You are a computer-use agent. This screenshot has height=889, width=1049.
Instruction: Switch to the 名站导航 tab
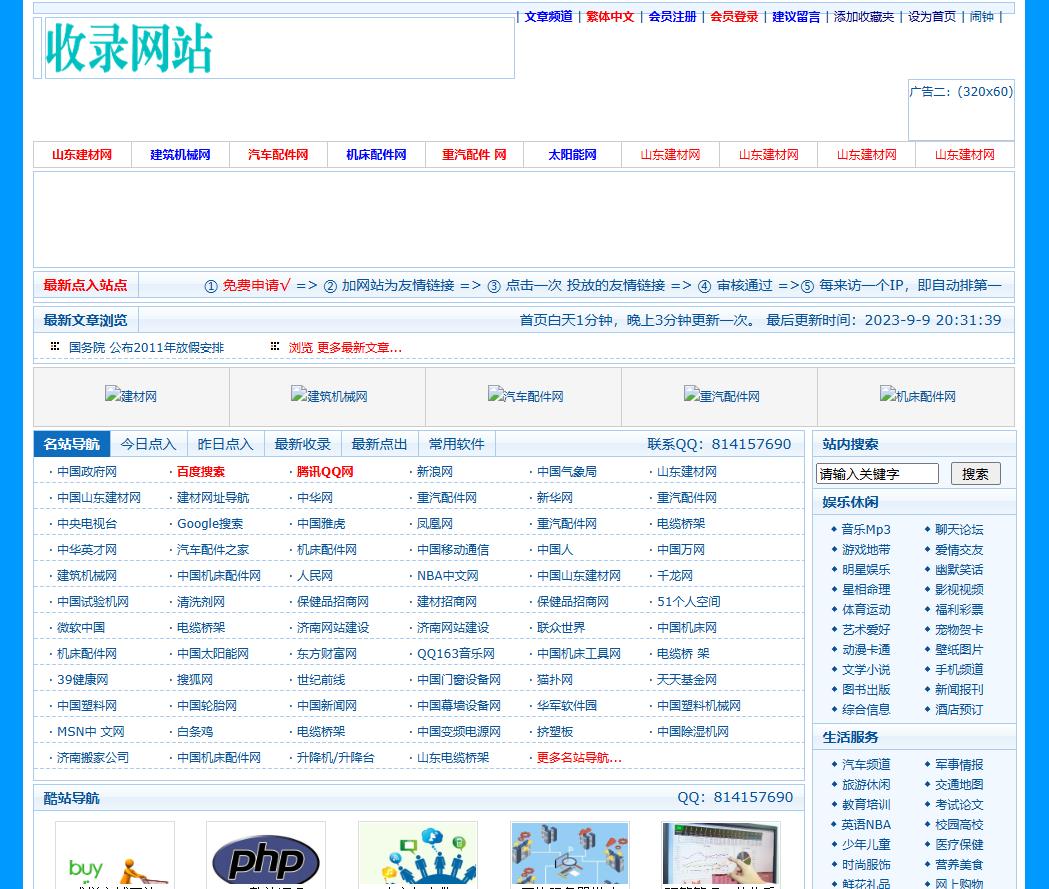tap(72, 444)
